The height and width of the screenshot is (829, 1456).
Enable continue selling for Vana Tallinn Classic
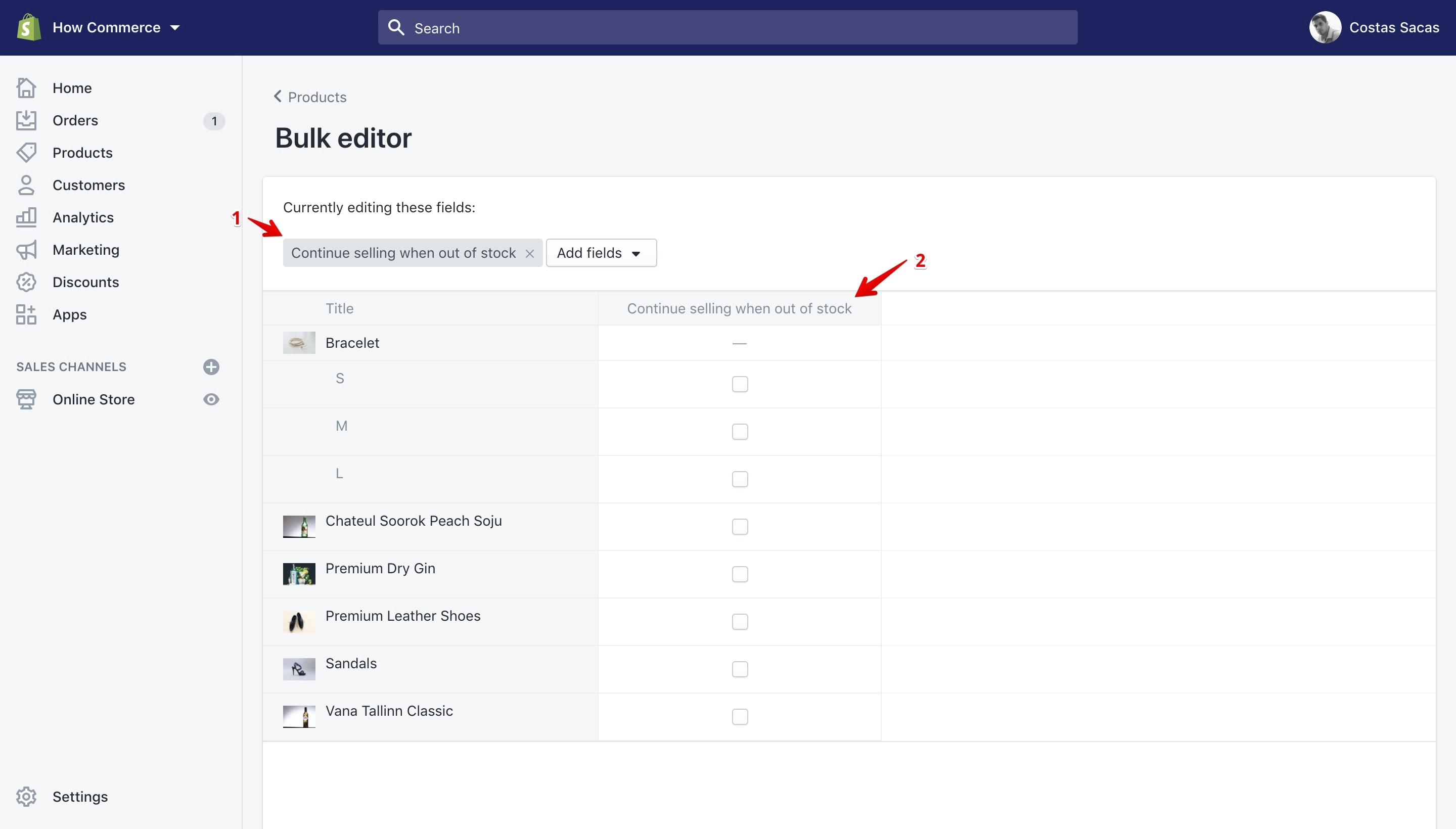click(740, 717)
